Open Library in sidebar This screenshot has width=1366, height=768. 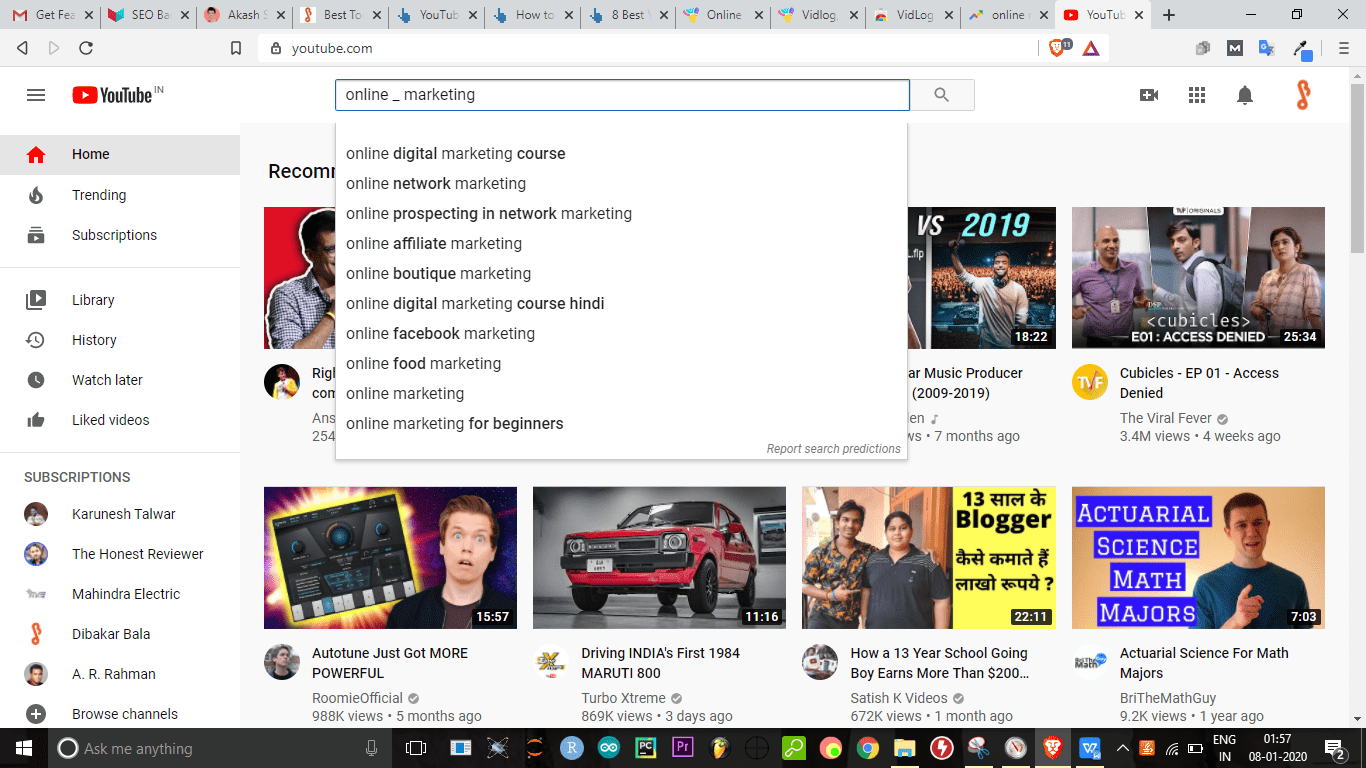120,300
